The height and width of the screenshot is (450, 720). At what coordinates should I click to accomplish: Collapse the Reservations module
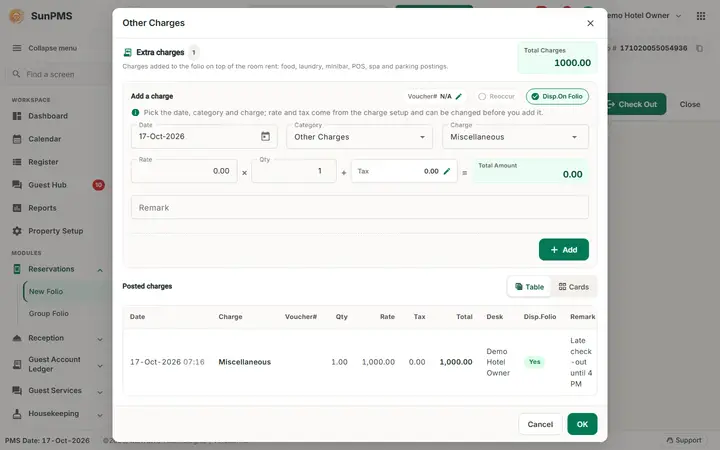[100, 270]
